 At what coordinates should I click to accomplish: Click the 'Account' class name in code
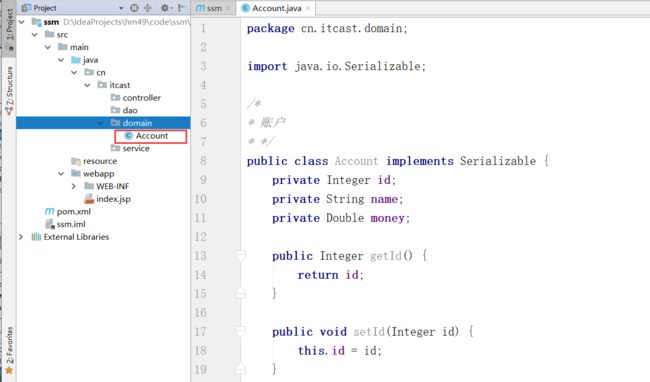(356, 161)
